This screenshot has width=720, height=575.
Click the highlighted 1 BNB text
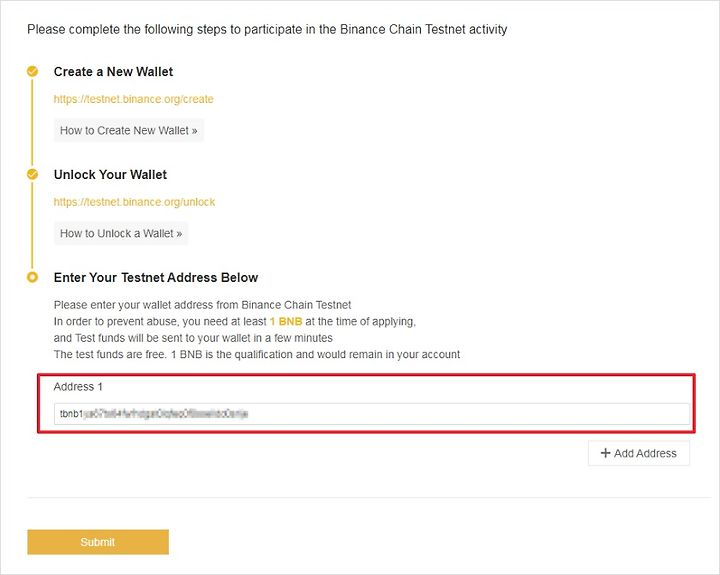coord(286,321)
